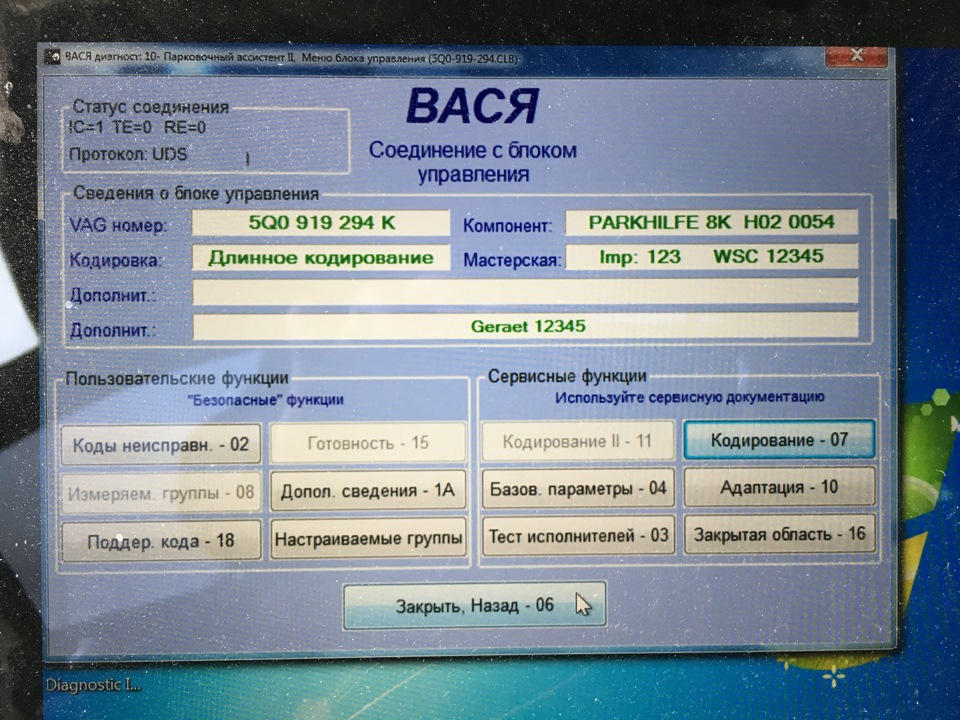Open "Закрытая область - 16" security access
This screenshot has height=720, width=960.
[x=779, y=534]
